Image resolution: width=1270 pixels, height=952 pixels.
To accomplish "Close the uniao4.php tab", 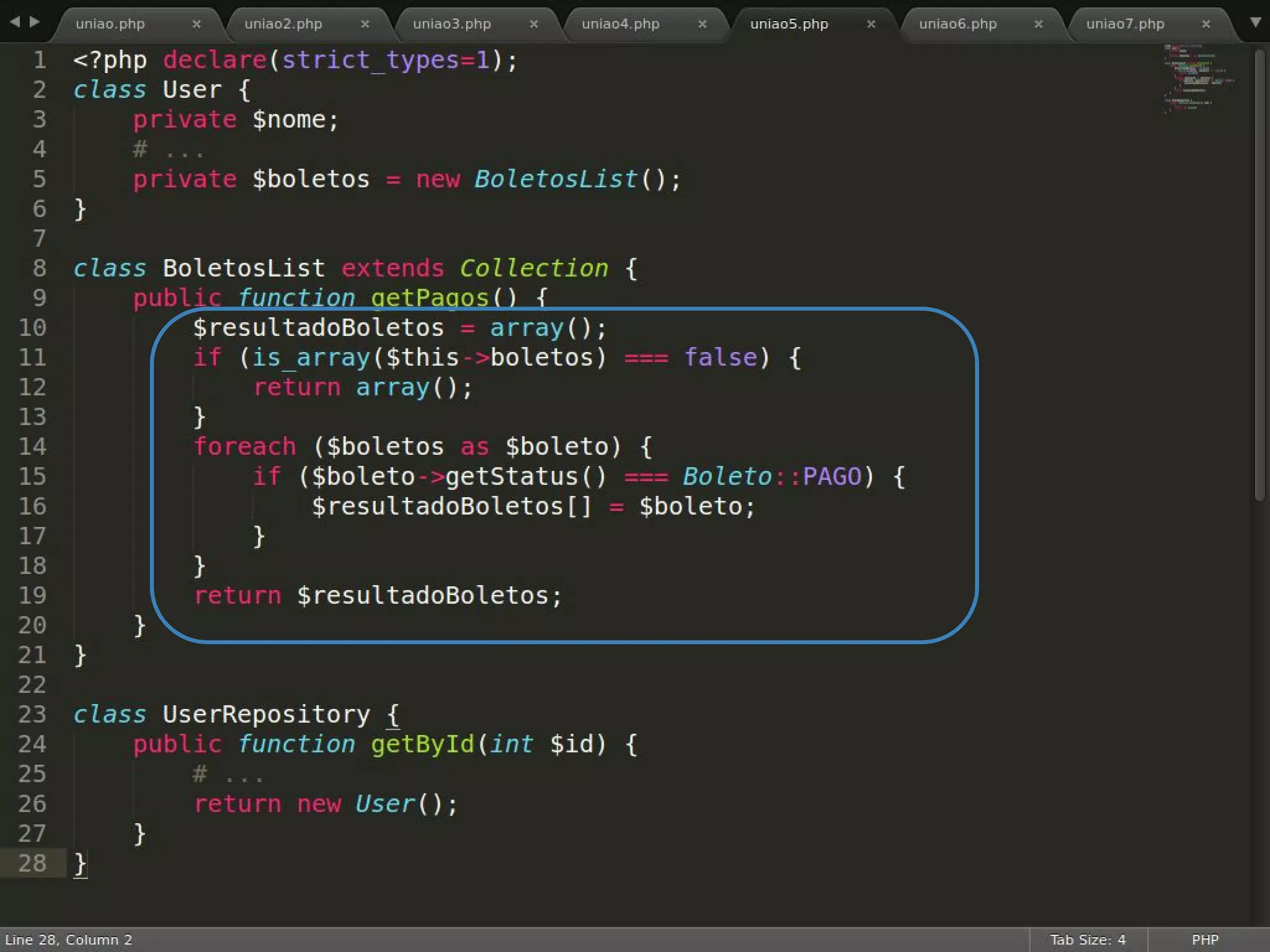I will tap(702, 24).
